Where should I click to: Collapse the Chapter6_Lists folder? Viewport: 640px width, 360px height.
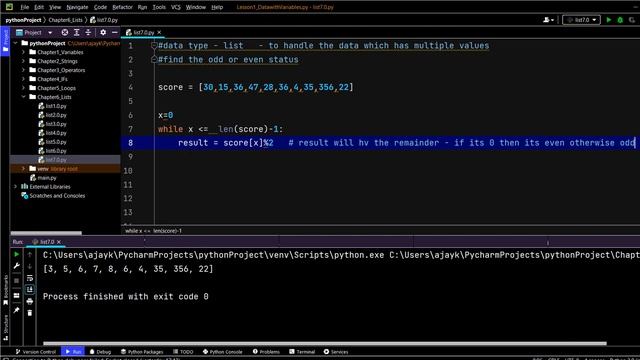tap(23, 97)
